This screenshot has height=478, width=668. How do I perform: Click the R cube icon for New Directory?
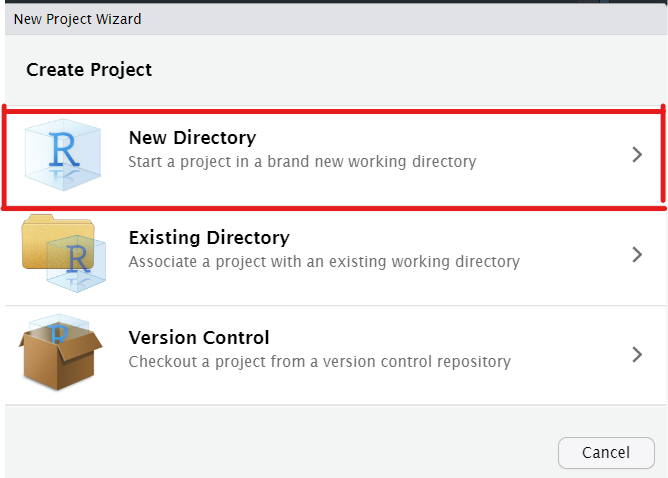[x=63, y=154]
